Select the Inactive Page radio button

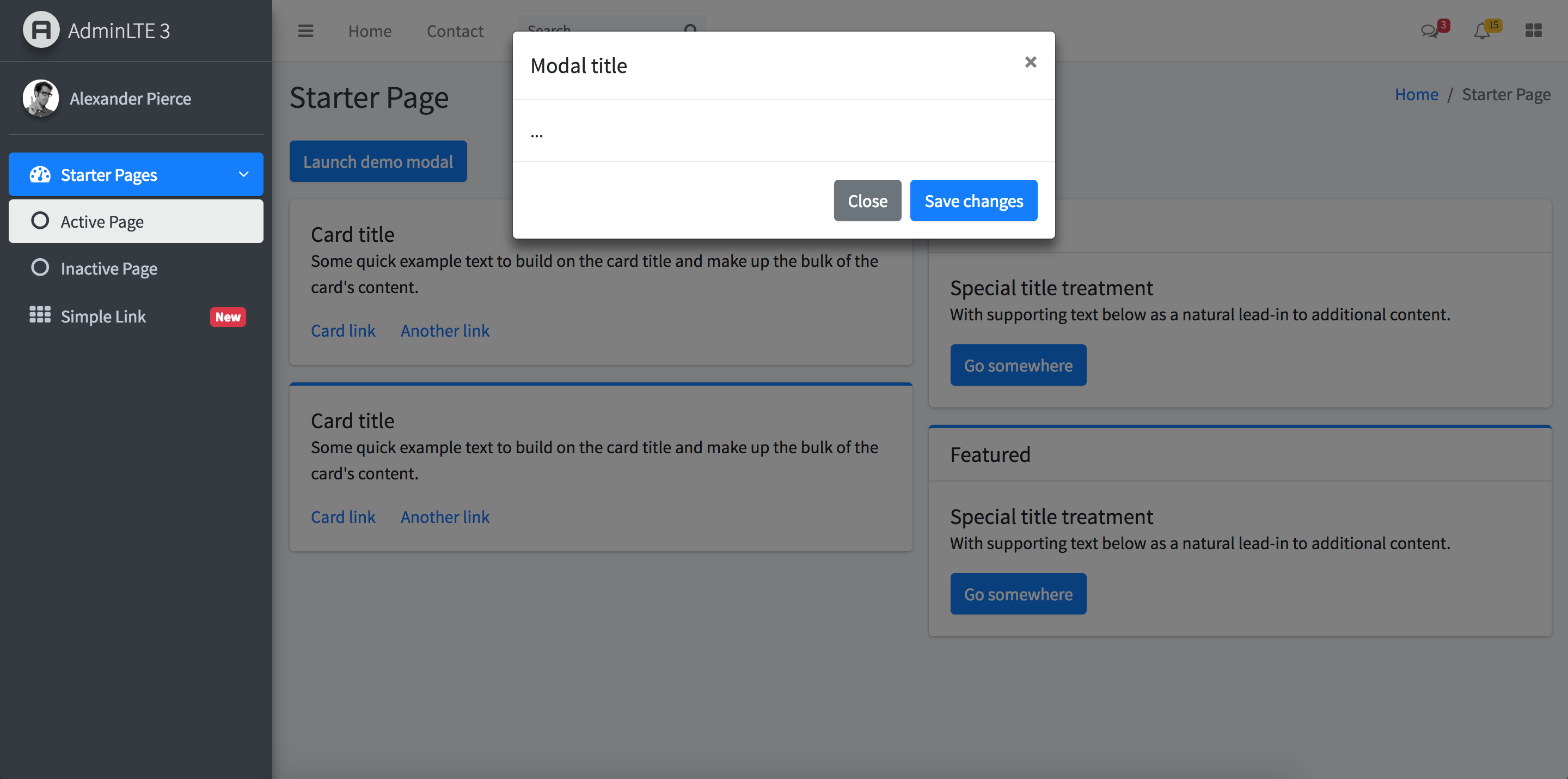(40, 267)
